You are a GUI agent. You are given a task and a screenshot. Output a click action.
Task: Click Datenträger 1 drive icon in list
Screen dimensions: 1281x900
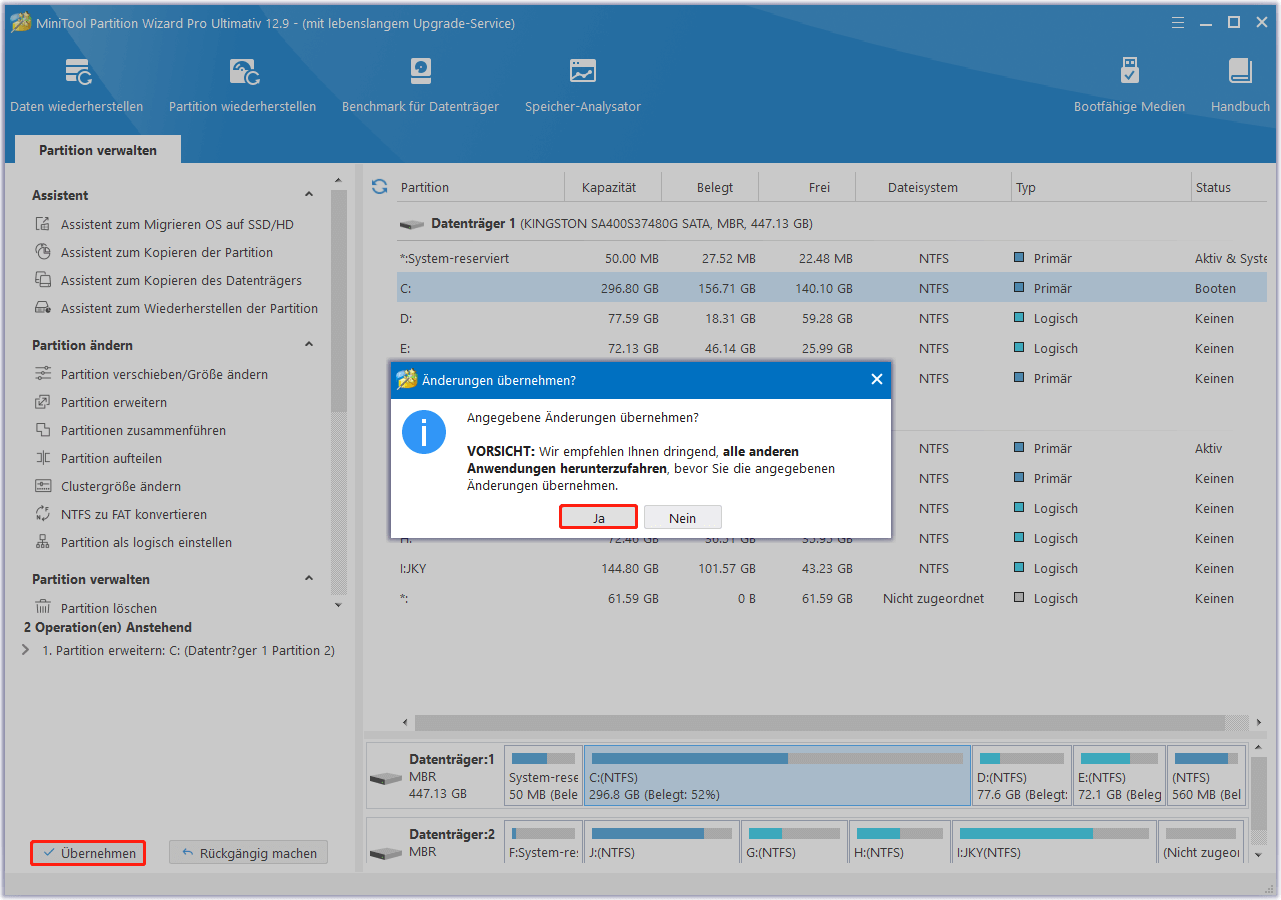click(411, 224)
